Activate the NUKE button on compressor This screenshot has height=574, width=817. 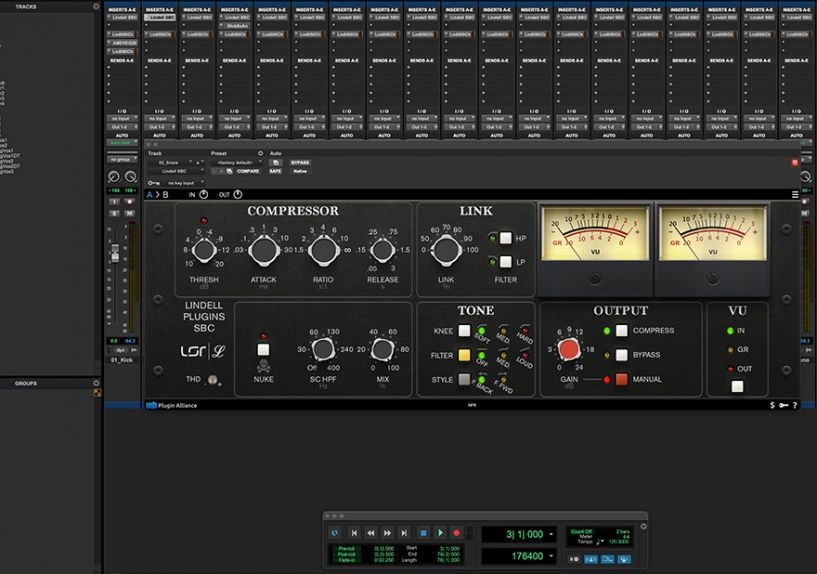(264, 350)
